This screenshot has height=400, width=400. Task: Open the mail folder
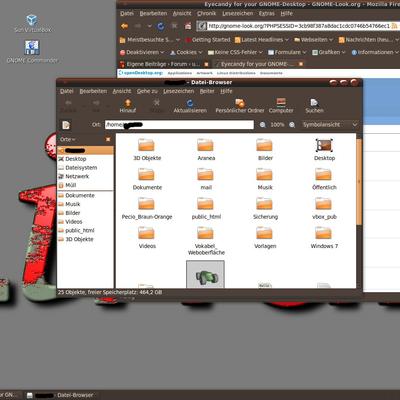point(206,179)
